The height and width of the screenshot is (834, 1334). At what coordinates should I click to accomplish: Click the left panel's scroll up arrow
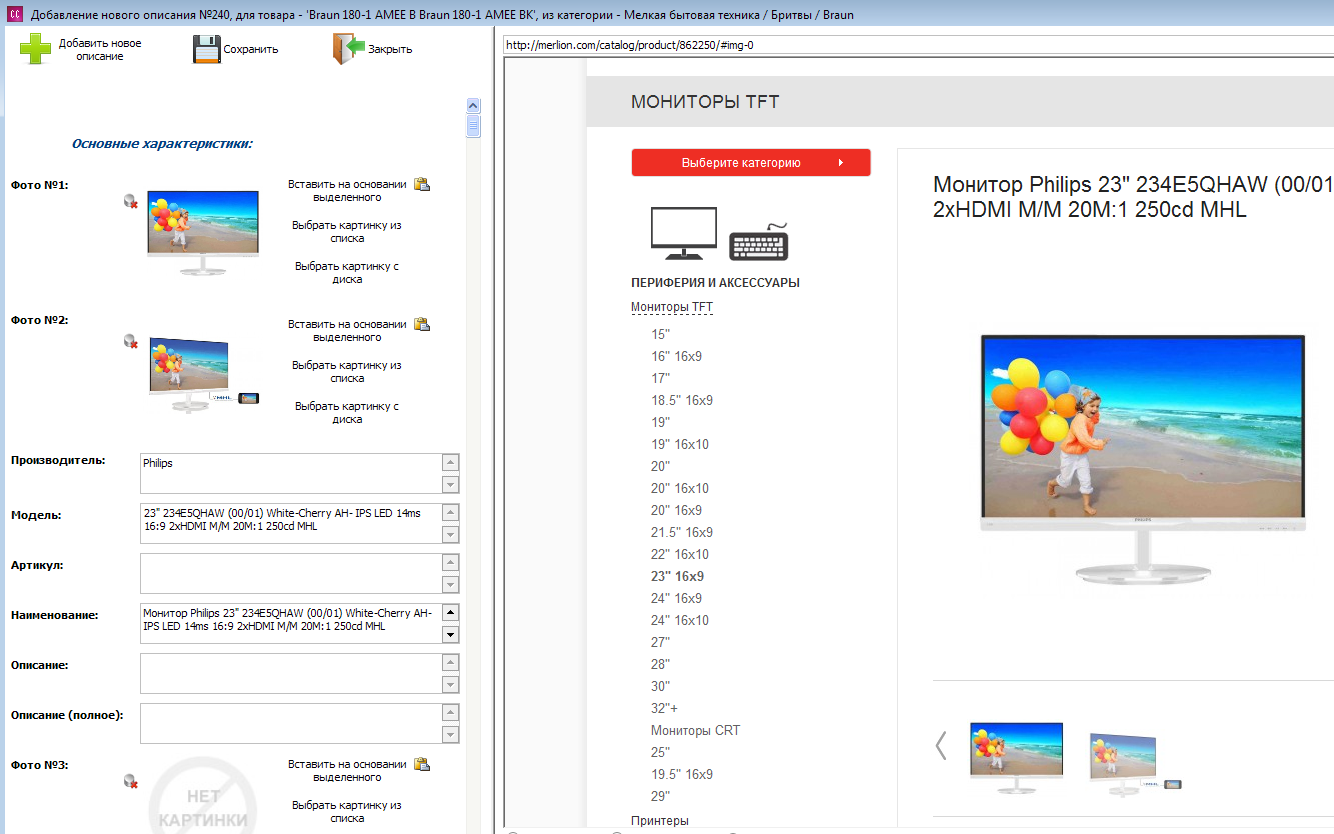pyautogui.click(x=474, y=105)
